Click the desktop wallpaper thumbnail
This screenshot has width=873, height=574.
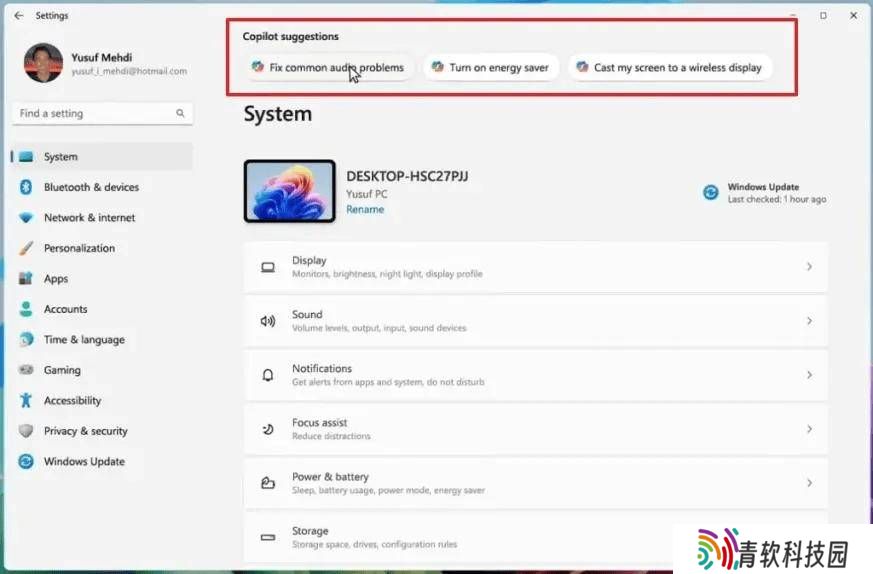pos(290,192)
